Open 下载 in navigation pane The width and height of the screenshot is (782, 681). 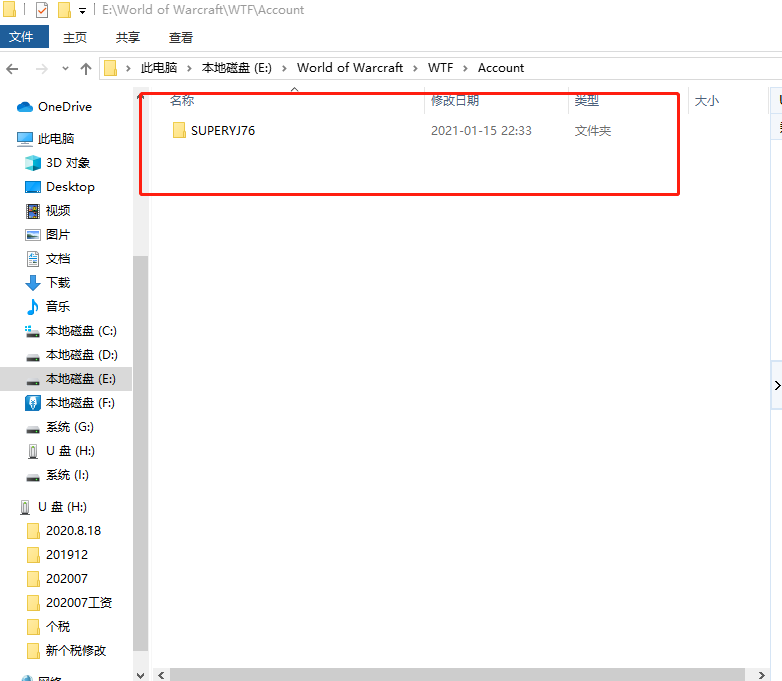click(58, 282)
